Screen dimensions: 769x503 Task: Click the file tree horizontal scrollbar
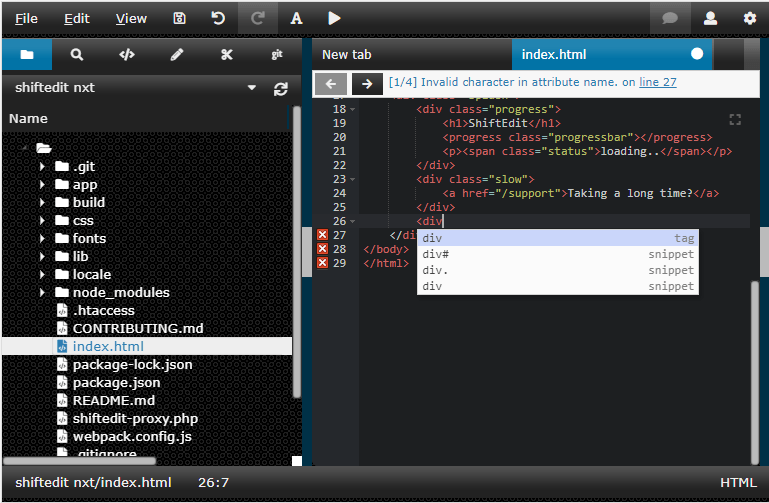point(80,461)
